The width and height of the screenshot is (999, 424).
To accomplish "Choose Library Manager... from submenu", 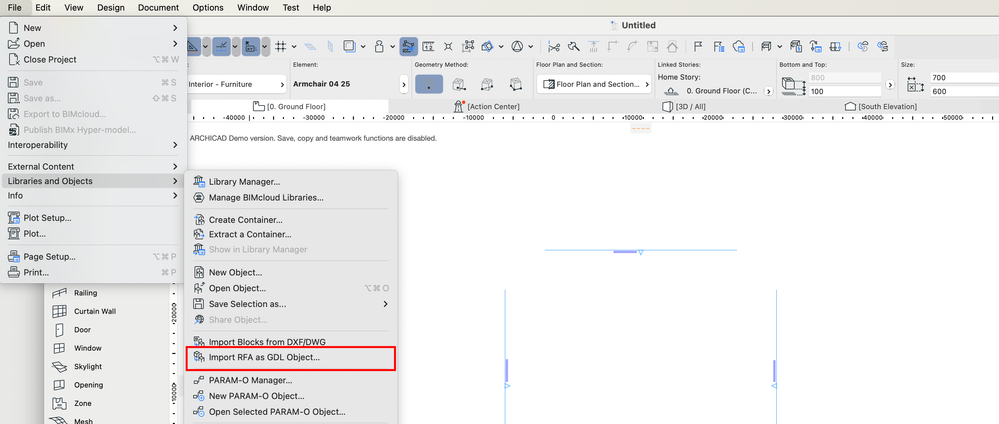I will point(291,182).
